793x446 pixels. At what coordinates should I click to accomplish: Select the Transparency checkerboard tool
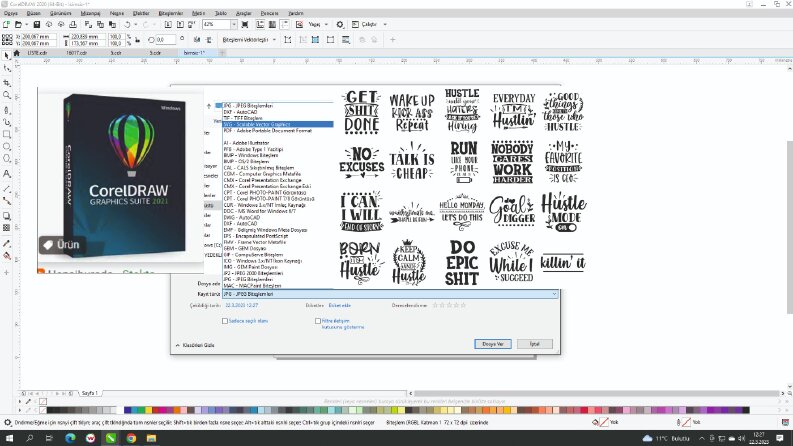coord(7,228)
